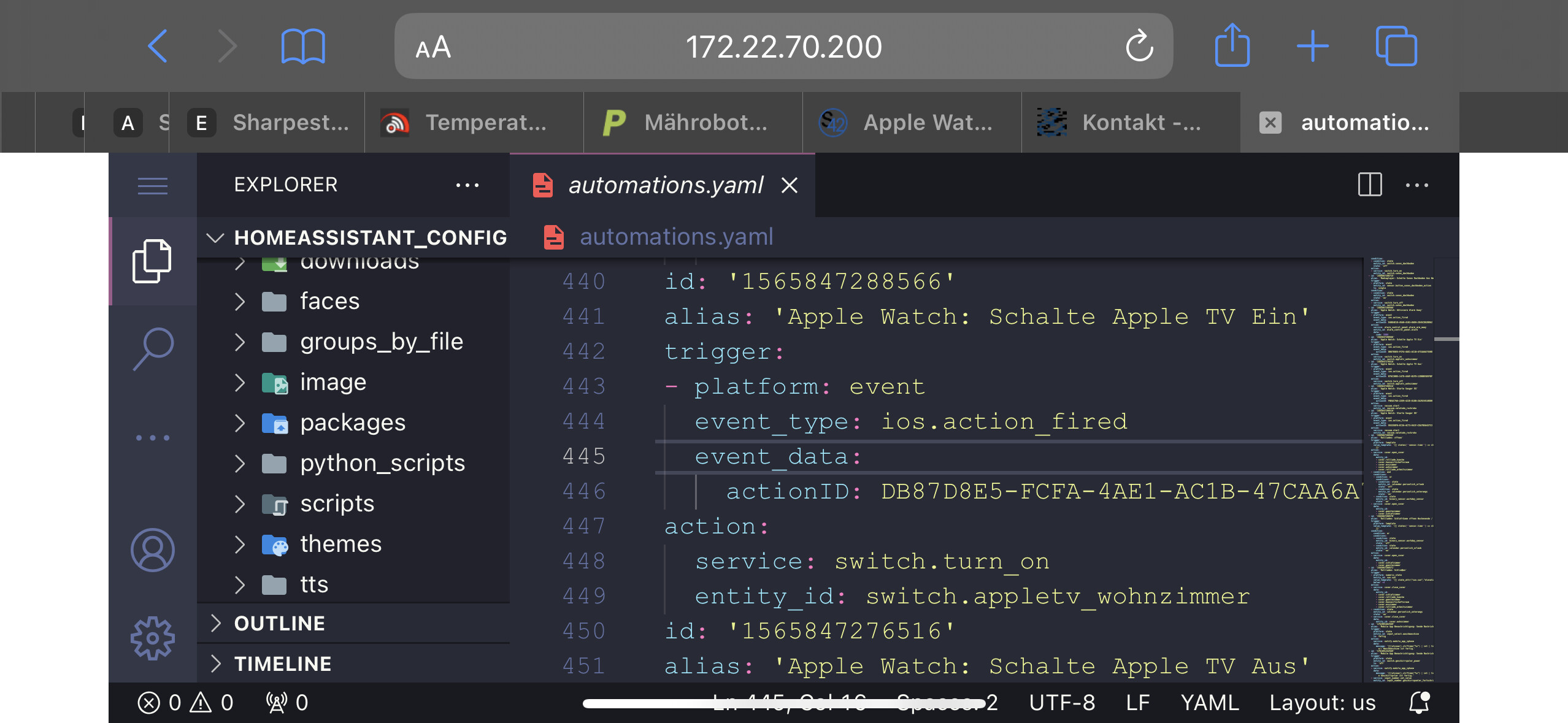Go forward using Safari forward arrow

pyautogui.click(x=228, y=46)
